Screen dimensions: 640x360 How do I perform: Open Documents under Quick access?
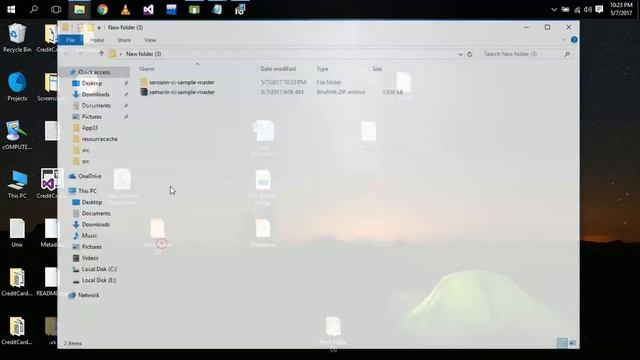(96, 106)
